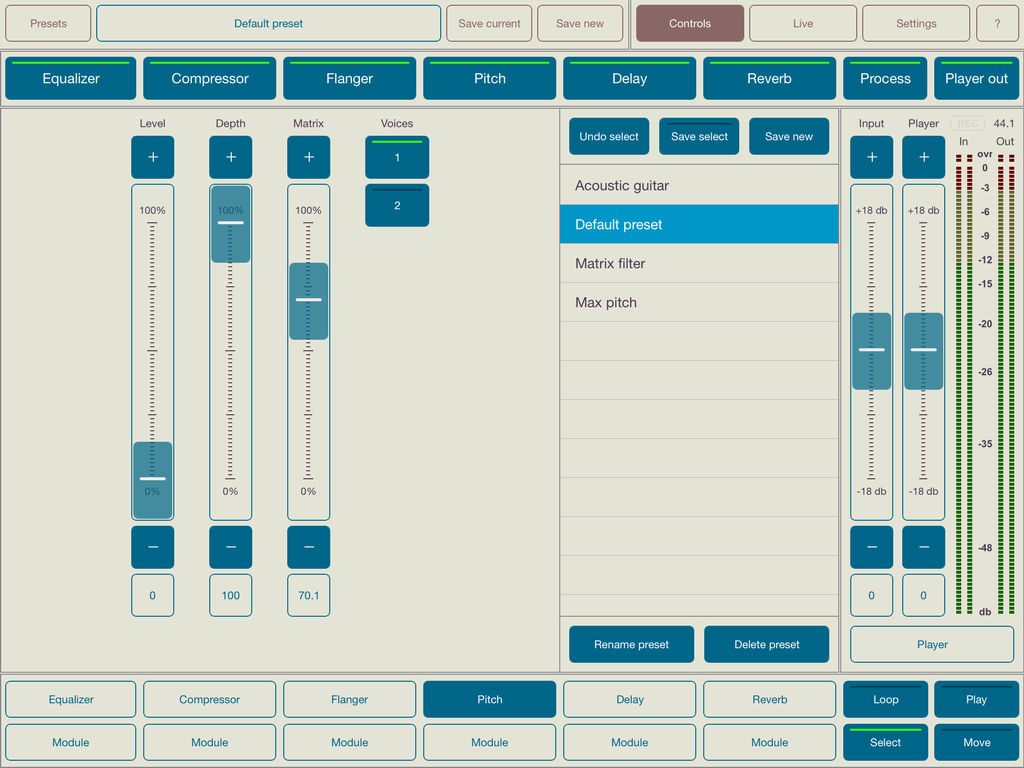Switch to the Equalizer effect tab
Screen dimensions: 1024x768
point(70,78)
